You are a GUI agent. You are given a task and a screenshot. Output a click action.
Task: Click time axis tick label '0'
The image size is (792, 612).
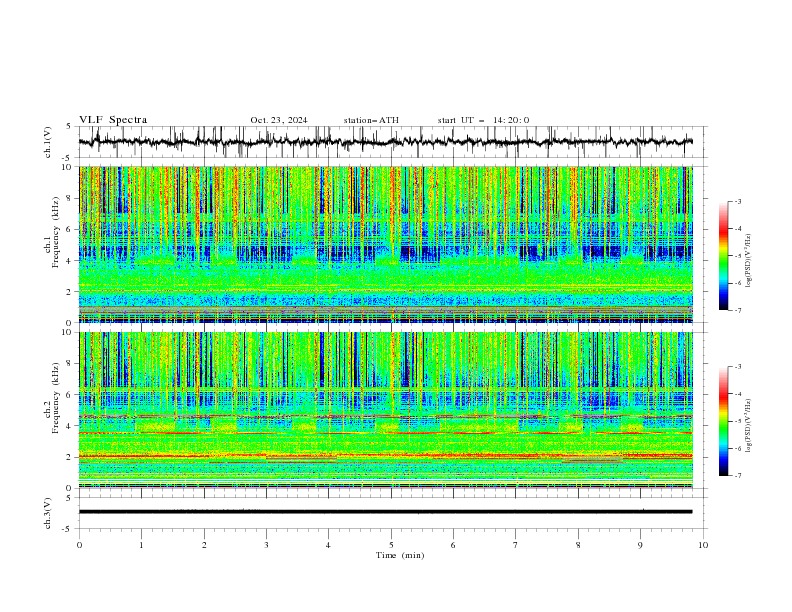79,545
